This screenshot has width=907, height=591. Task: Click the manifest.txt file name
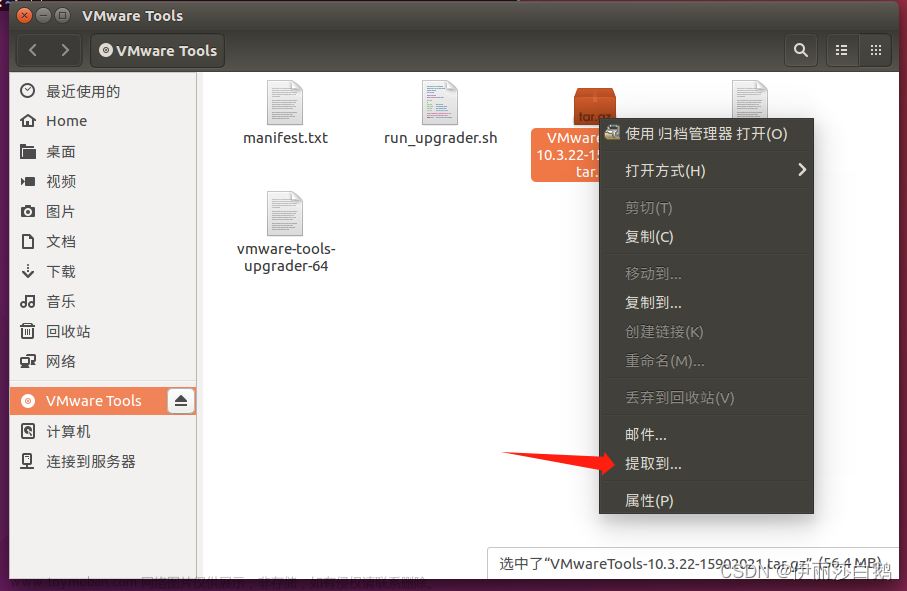point(285,138)
